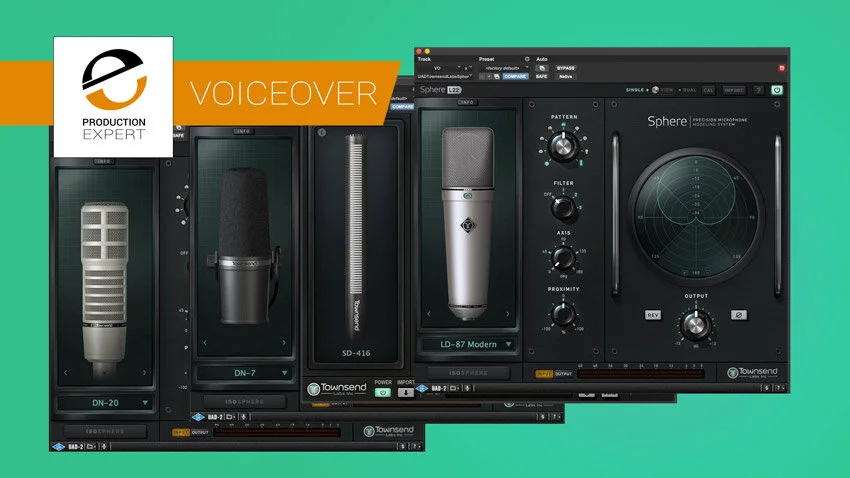Open the Sphere help question-mark icon

pyautogui.click(x=758, y=91)
